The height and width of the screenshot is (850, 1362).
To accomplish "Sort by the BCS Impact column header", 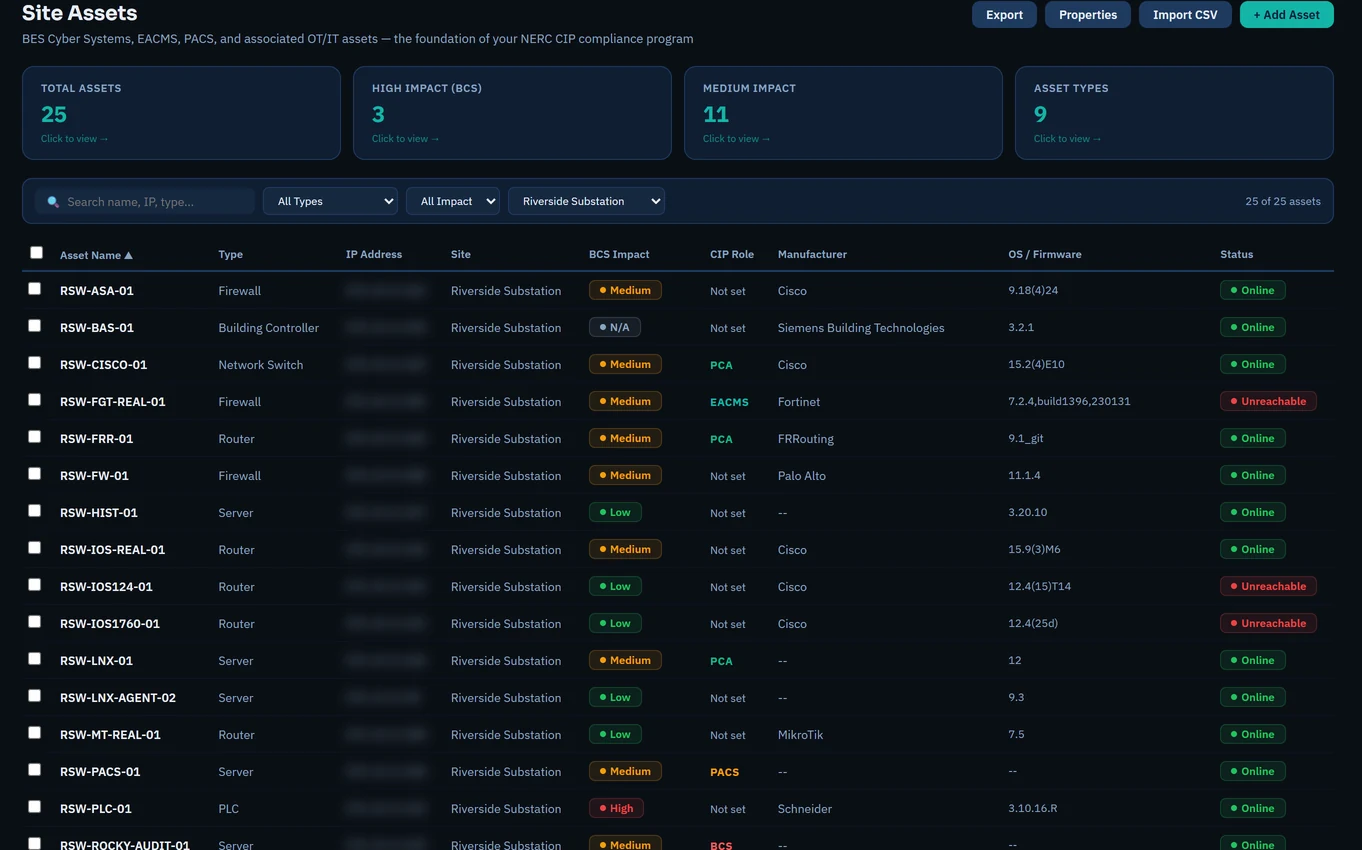I will click(619, 254).
